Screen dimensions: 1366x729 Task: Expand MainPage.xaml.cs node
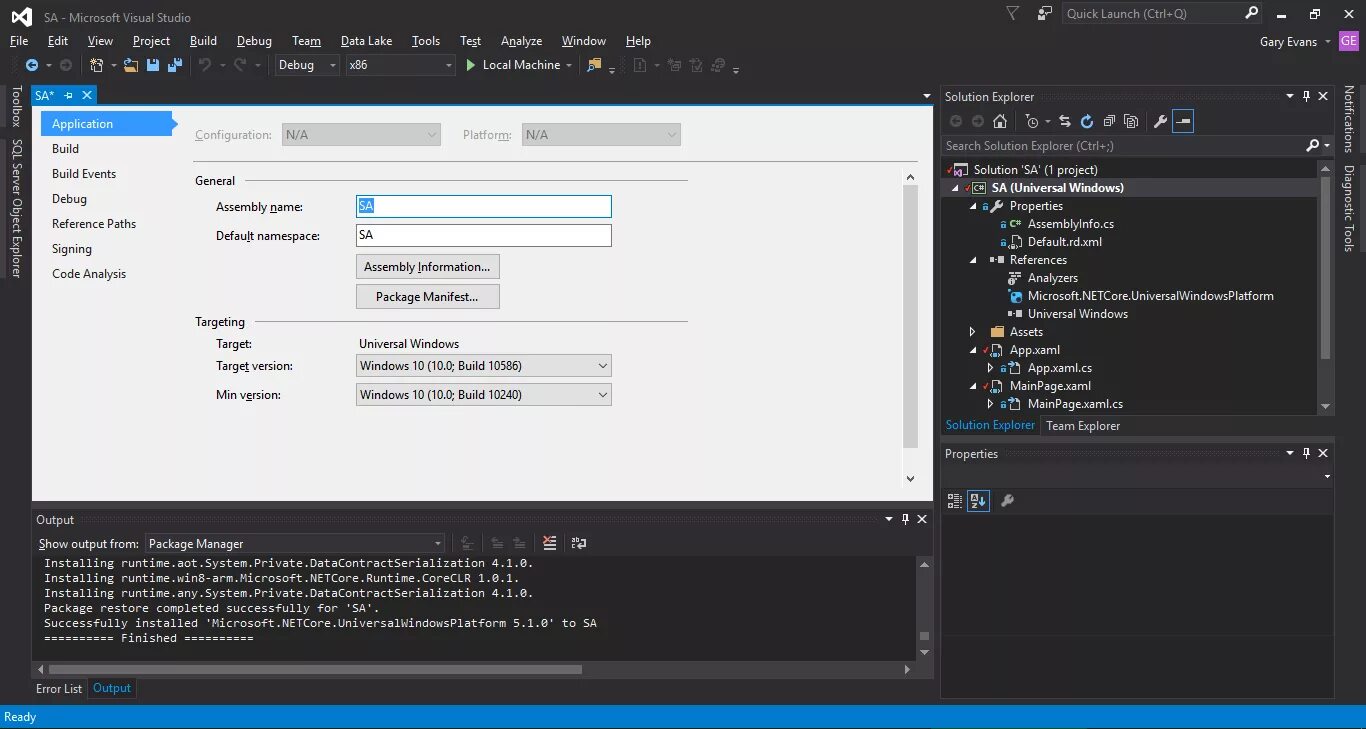pyautogui.click(x=991, y=404)
